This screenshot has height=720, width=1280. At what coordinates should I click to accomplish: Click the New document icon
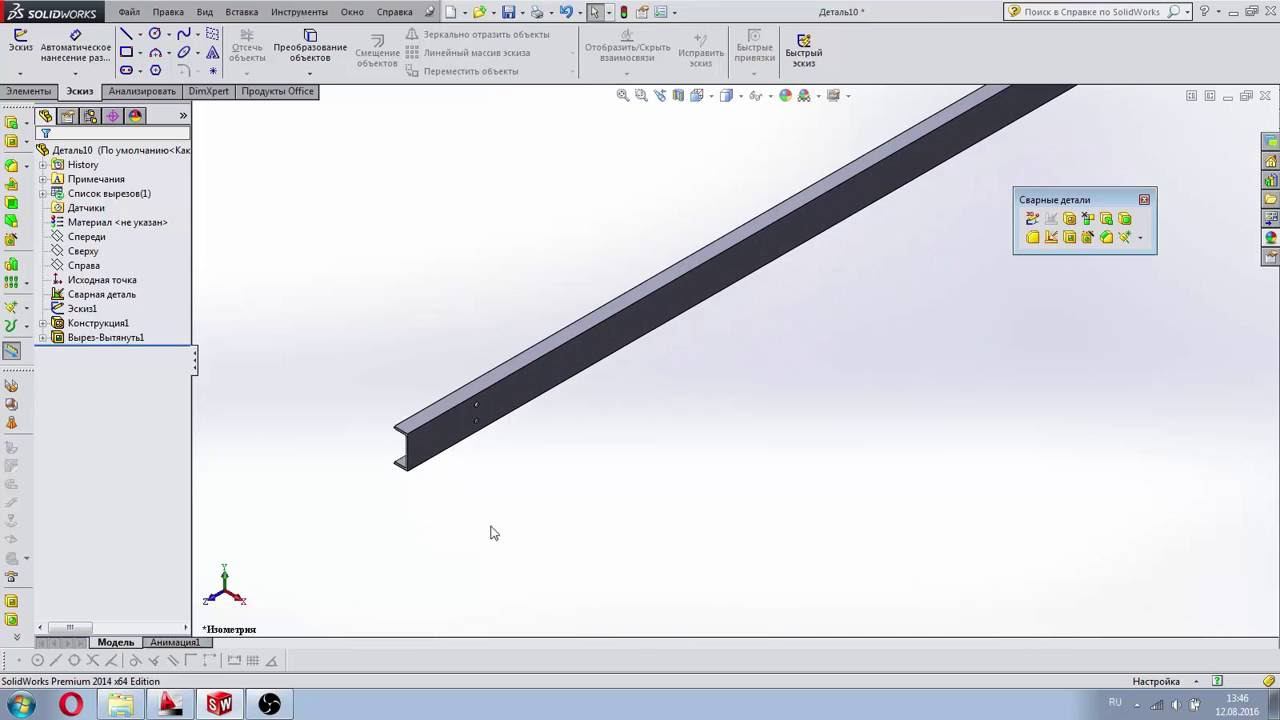[x=451, y=12]
